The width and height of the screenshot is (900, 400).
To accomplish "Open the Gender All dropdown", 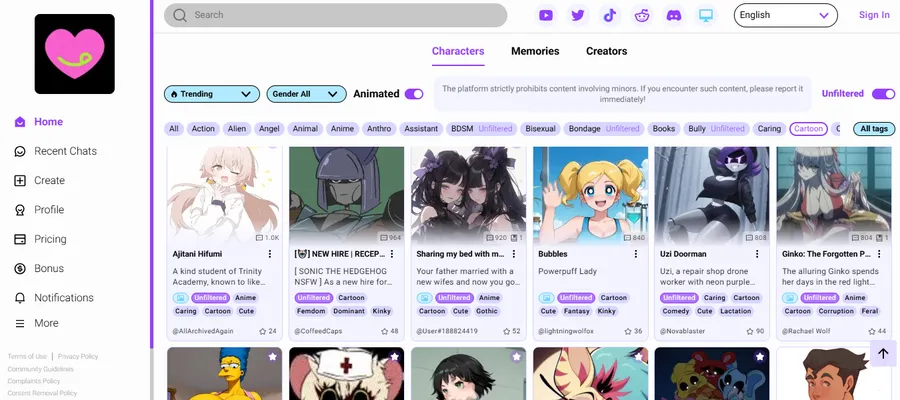I will (307, 94).
